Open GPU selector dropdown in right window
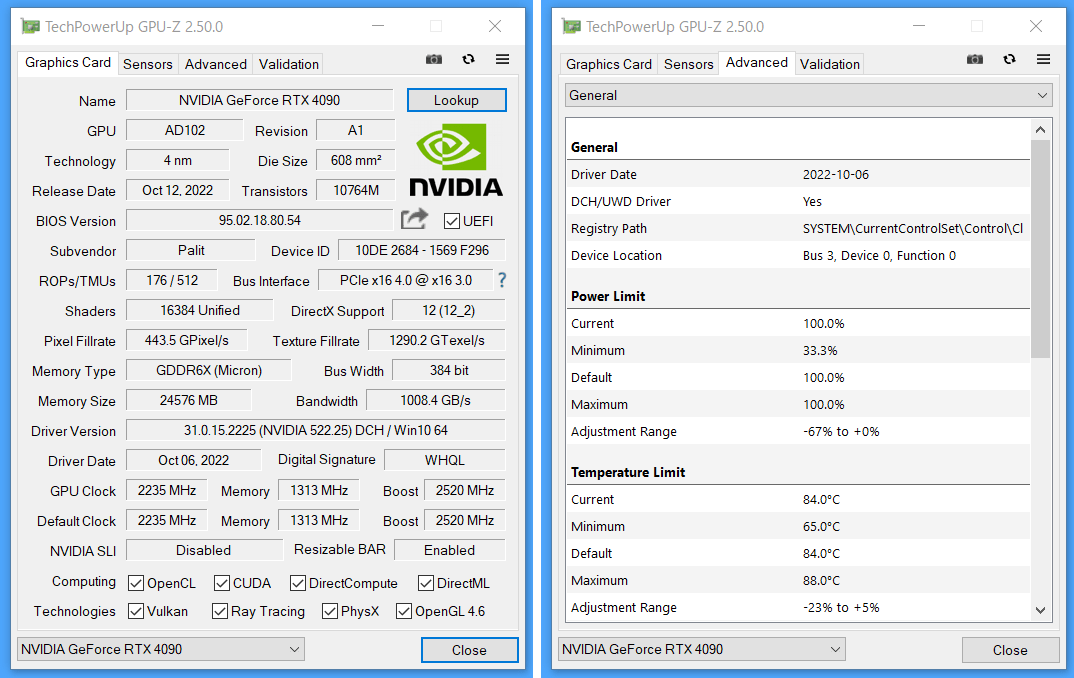This screenshot has height=678, width=1074. [x=702, y=649]
